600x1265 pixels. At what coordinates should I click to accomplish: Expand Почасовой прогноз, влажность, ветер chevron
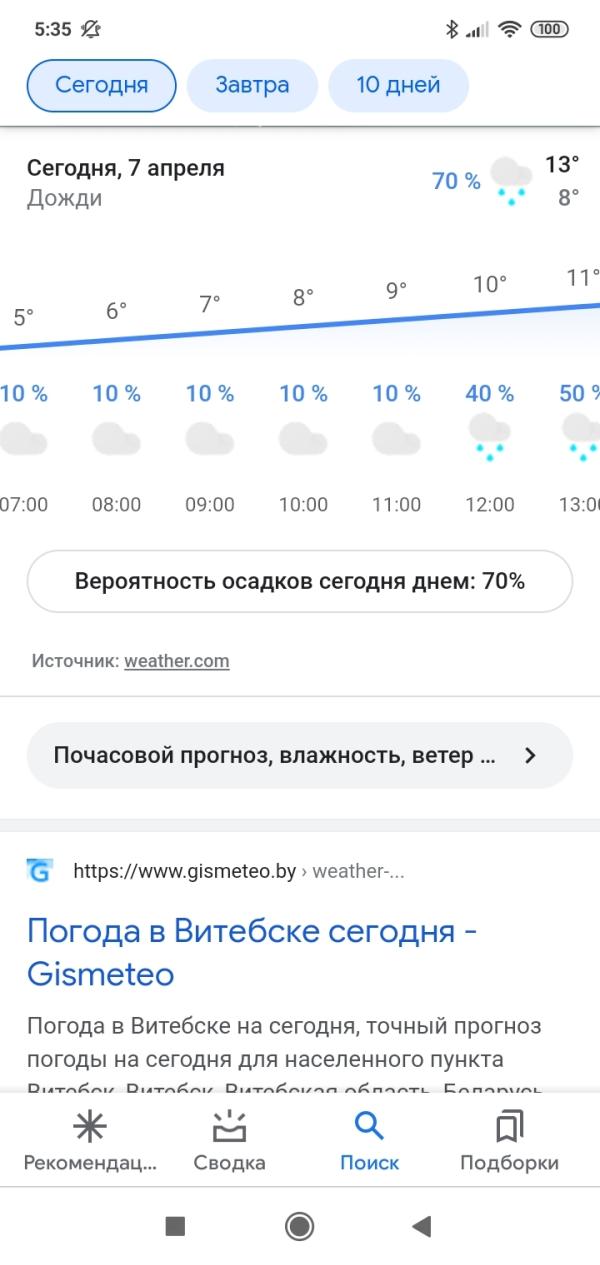click(530, 756)
